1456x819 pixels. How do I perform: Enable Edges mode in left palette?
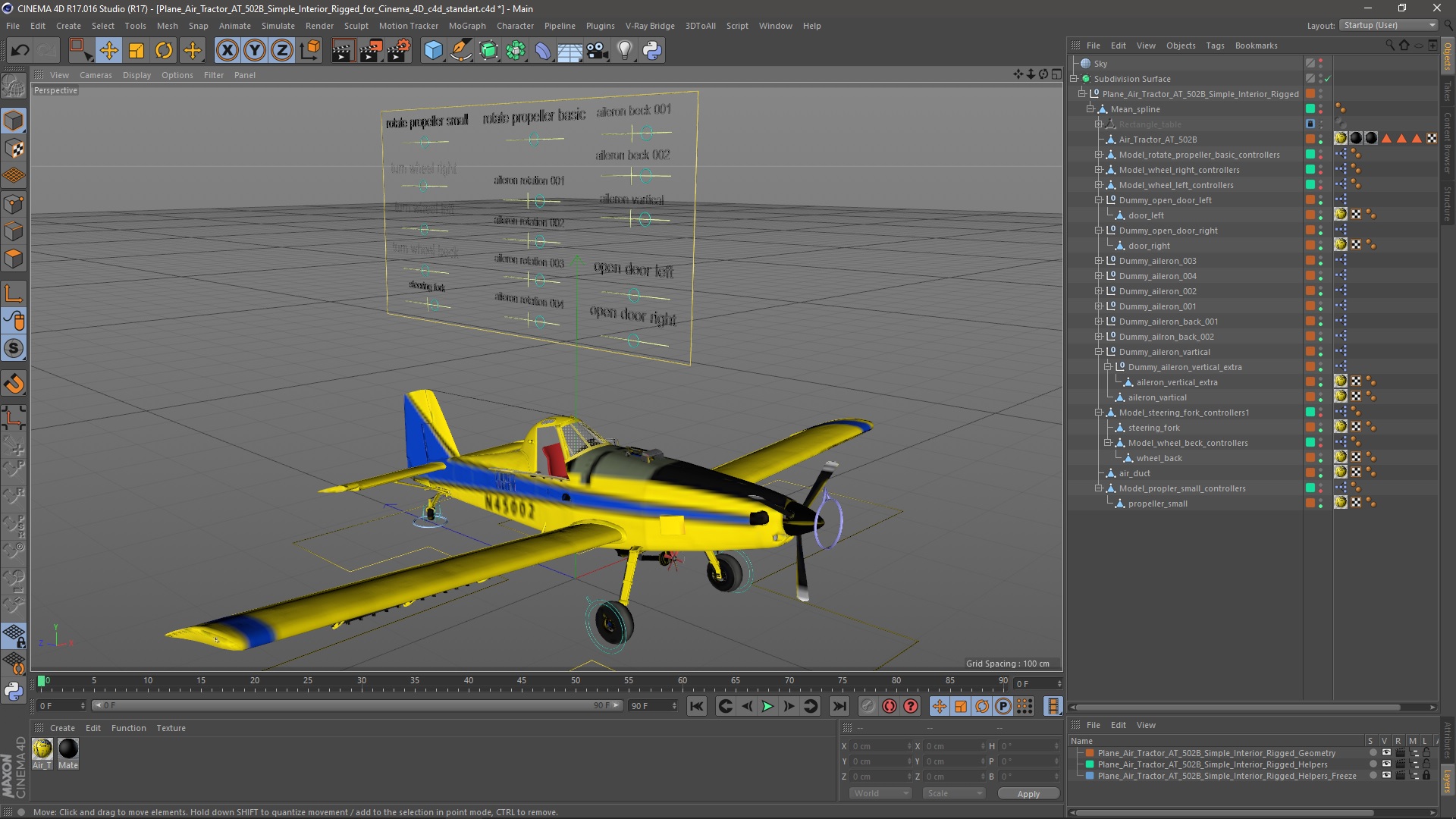[x=14, y=231]
